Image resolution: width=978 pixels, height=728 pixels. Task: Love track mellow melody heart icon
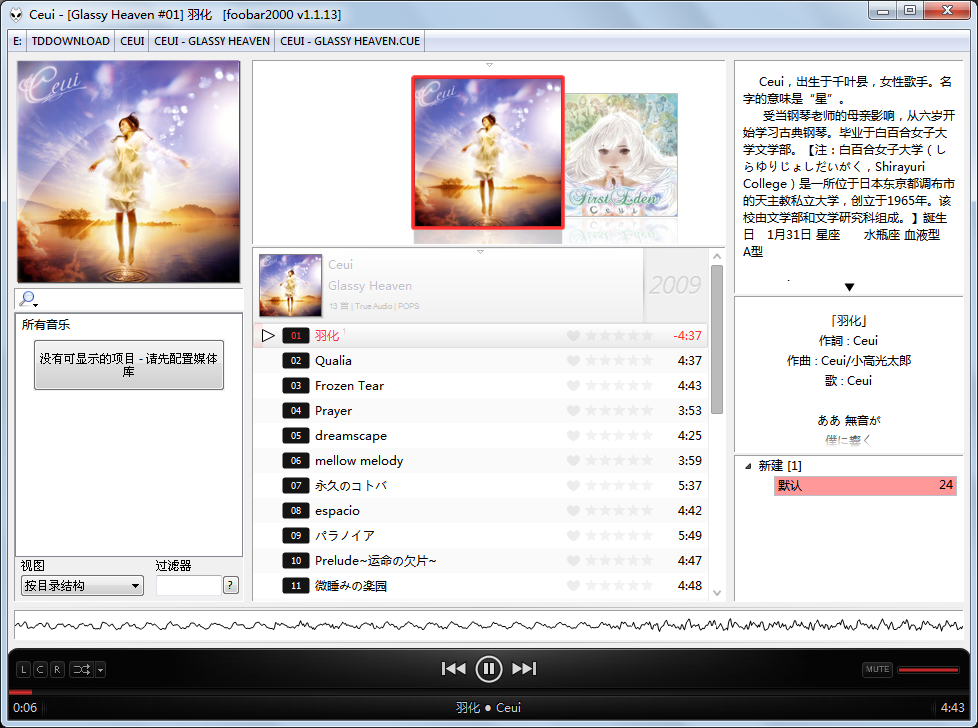pos(573,460)
